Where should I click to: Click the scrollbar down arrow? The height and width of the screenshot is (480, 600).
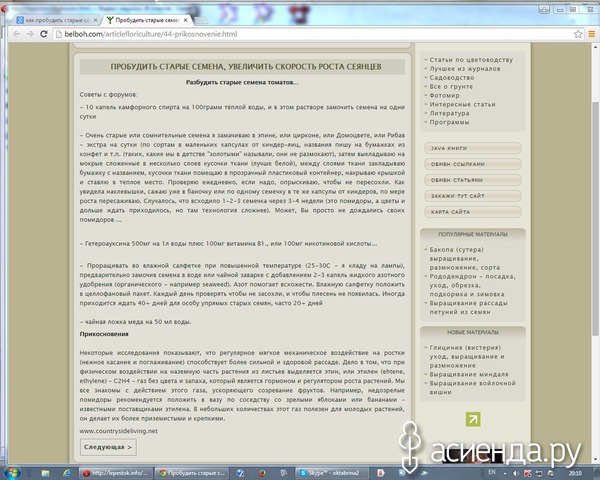point(596,459)
